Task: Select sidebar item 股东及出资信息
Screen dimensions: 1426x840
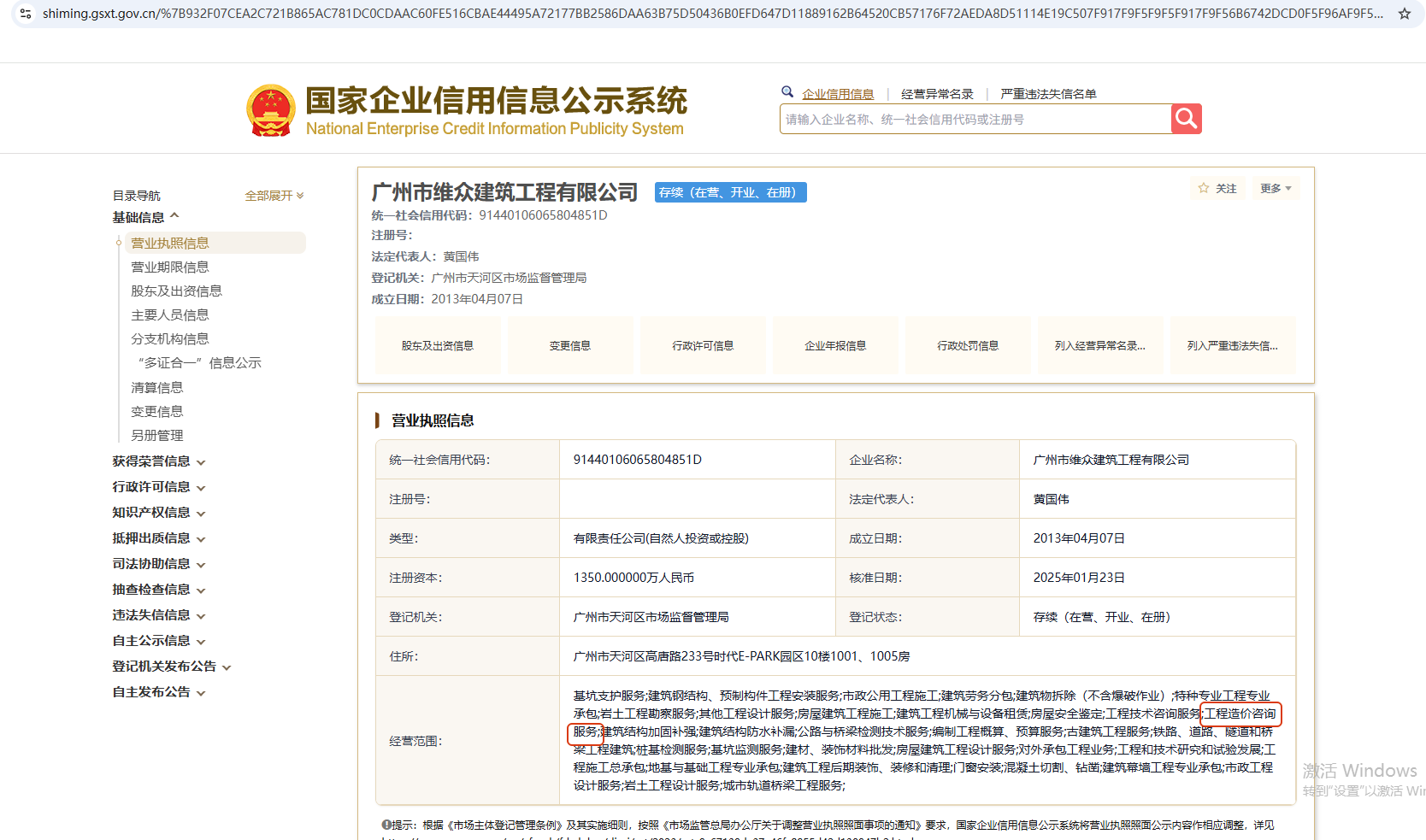Action: [x=176, y=291]
